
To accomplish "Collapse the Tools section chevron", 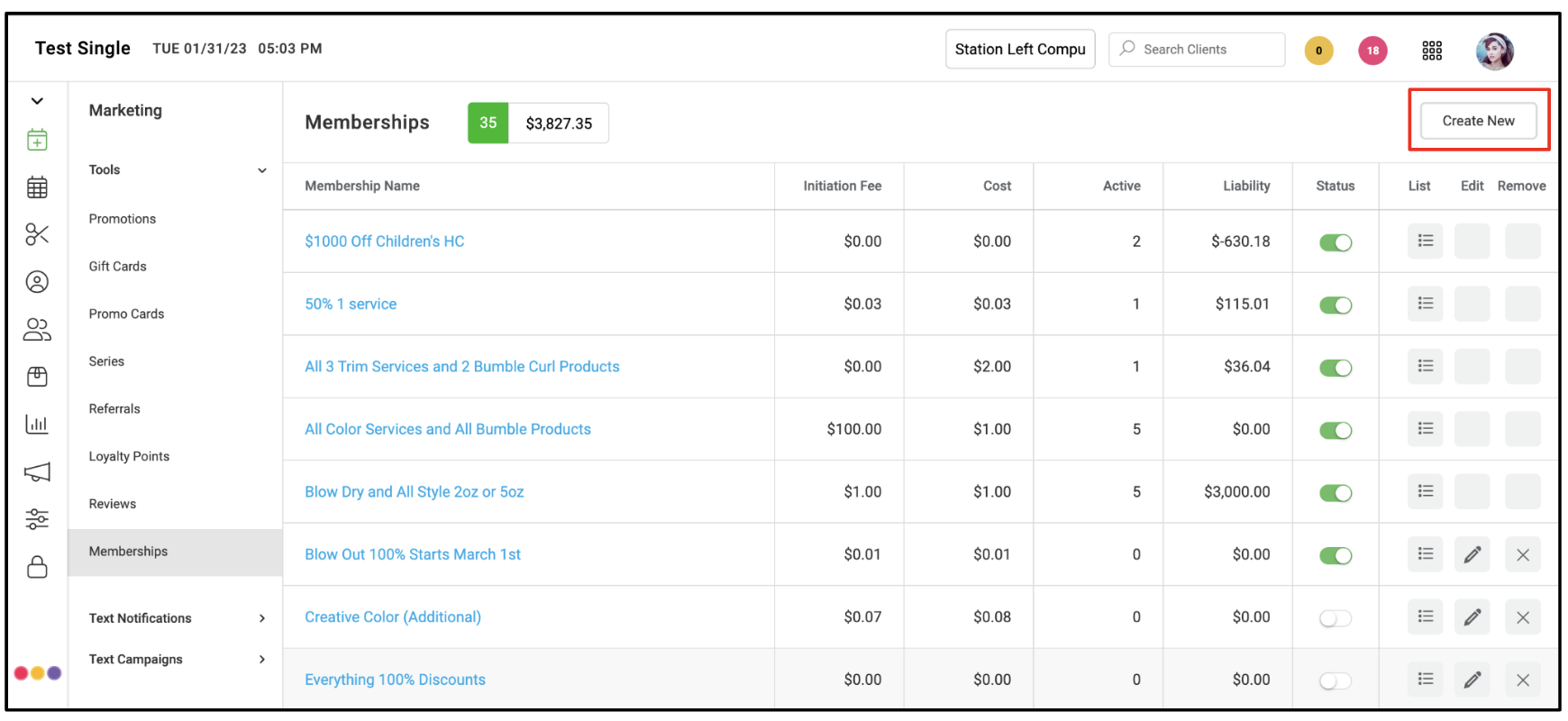I will click(262, 170).
